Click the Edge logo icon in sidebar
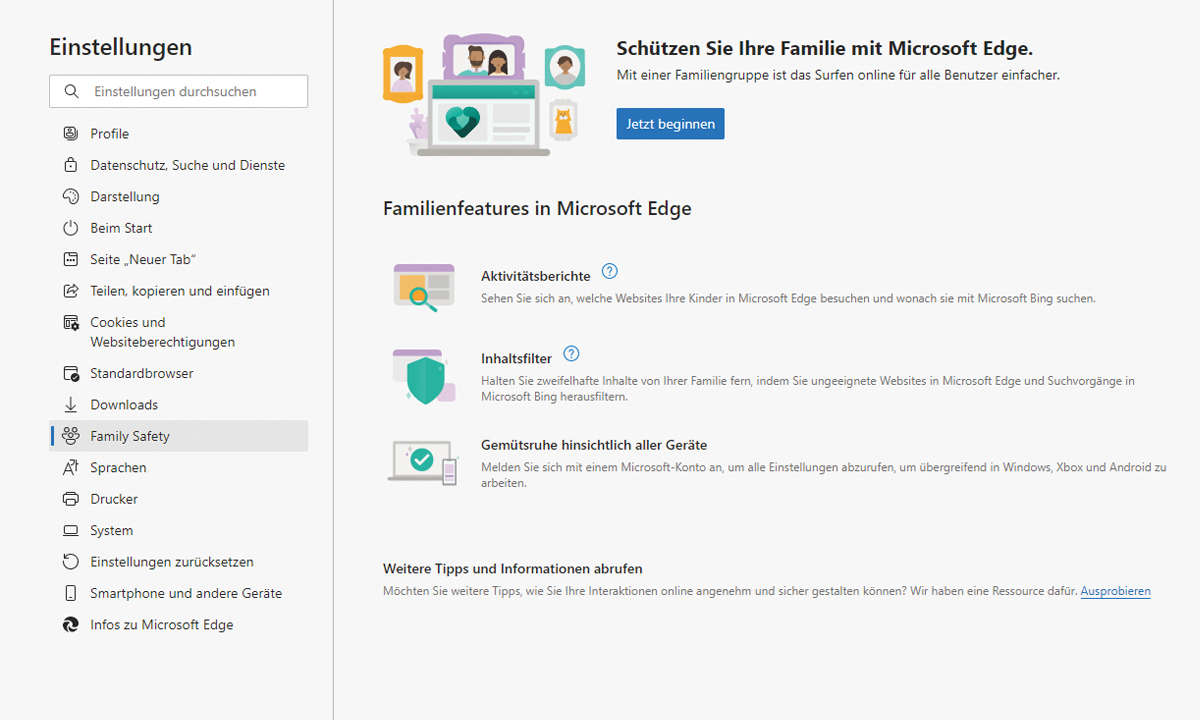Screen dimensions: 1200x720 point(70,625)
